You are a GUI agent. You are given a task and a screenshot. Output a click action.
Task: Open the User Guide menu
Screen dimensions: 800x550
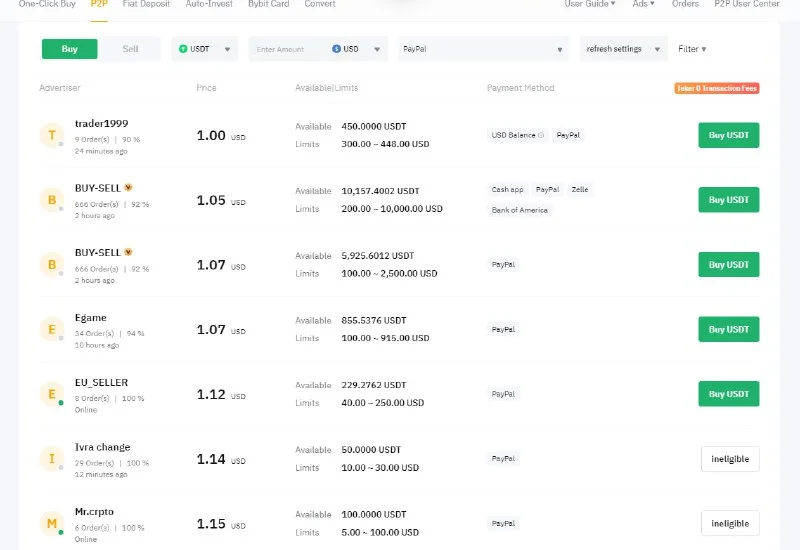[x=589, y=4]
